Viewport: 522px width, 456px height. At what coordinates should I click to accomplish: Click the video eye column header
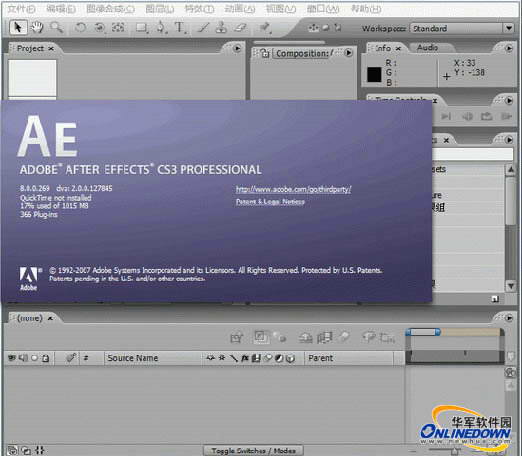tap(12, 358)
